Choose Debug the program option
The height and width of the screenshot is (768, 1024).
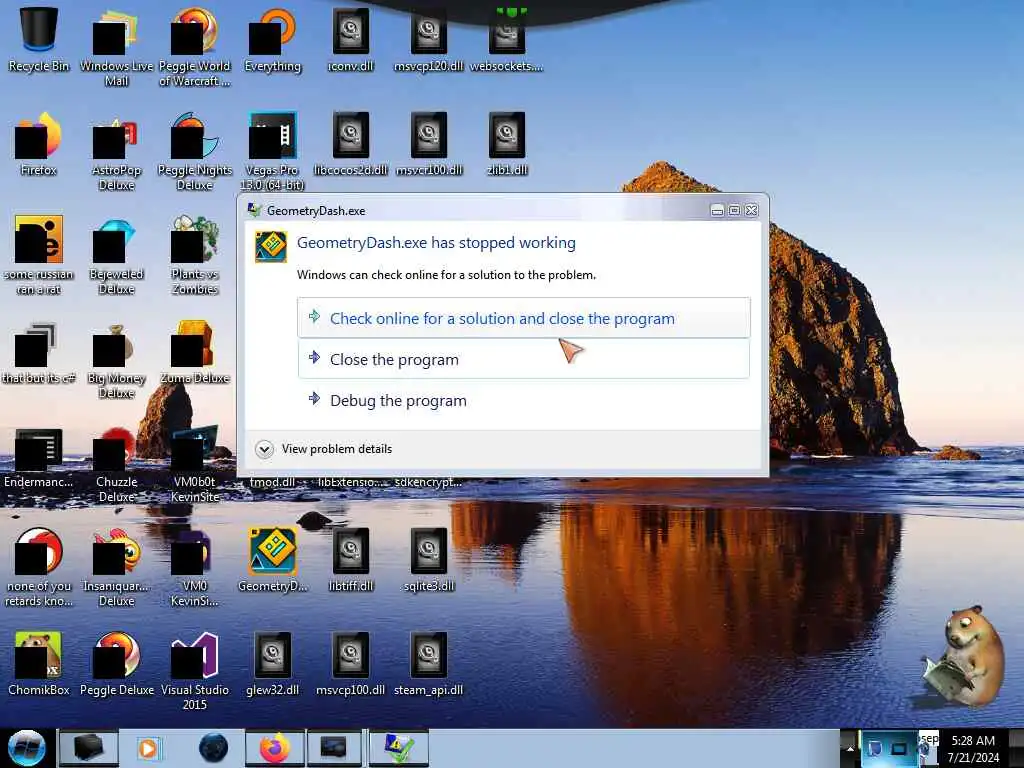pyautogui.click(x=524, y=400)
